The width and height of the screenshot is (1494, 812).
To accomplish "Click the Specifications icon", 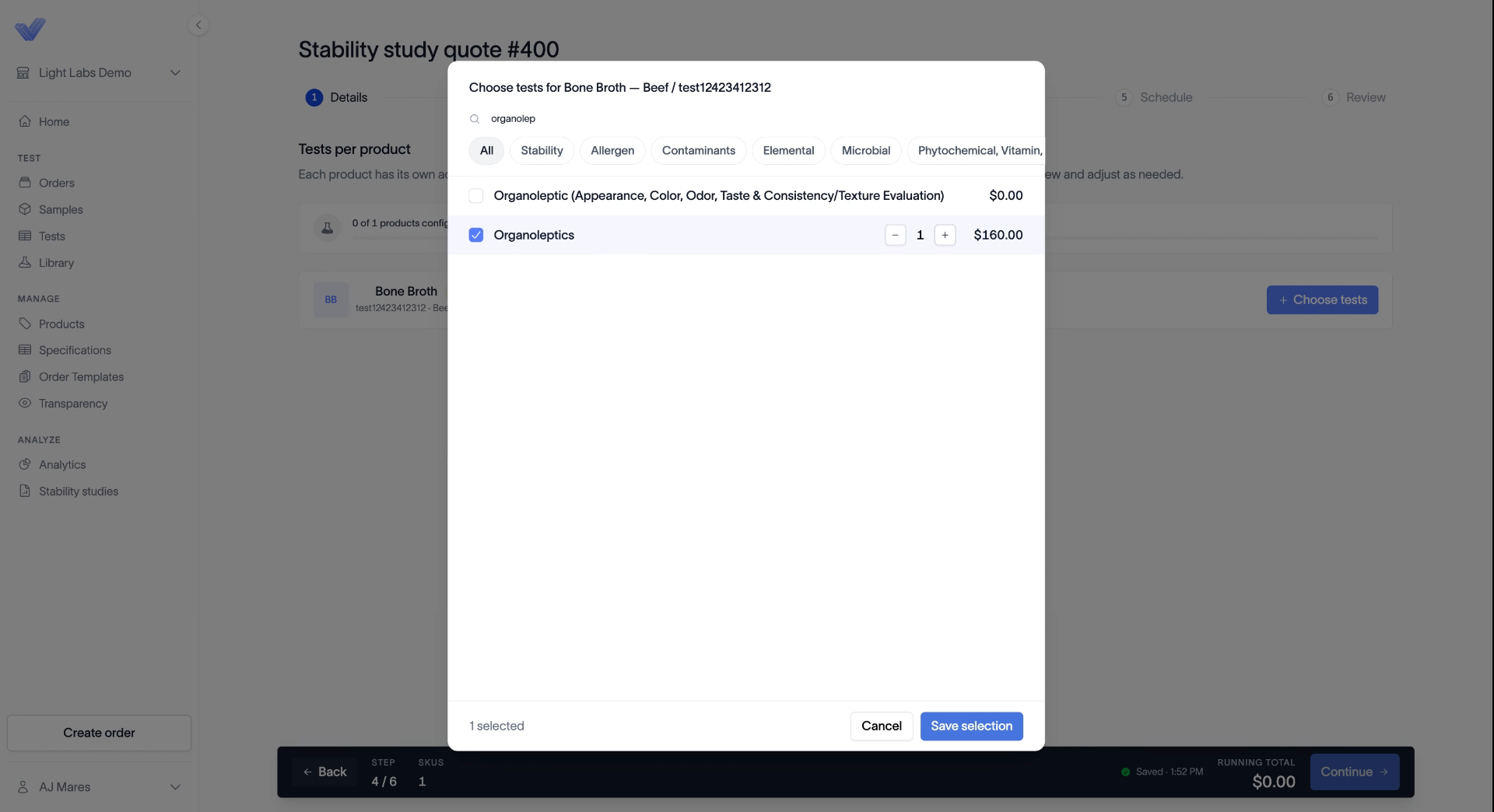I will [x=25, y=350].
